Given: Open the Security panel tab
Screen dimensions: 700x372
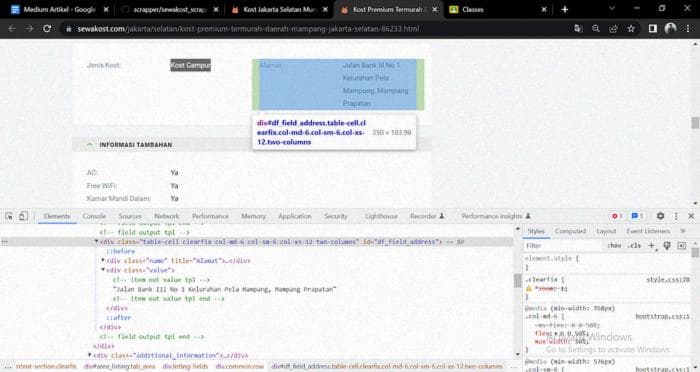Looking at the screenshot, I should pos(336,216).
